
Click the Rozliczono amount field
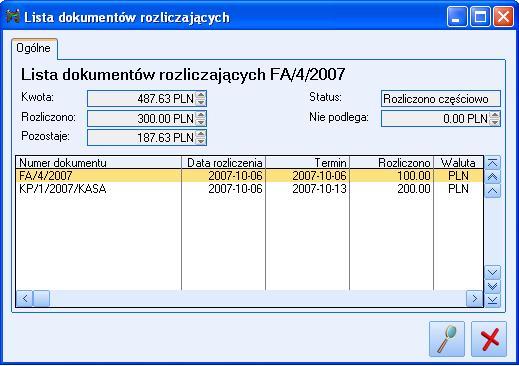click(147, 118)
